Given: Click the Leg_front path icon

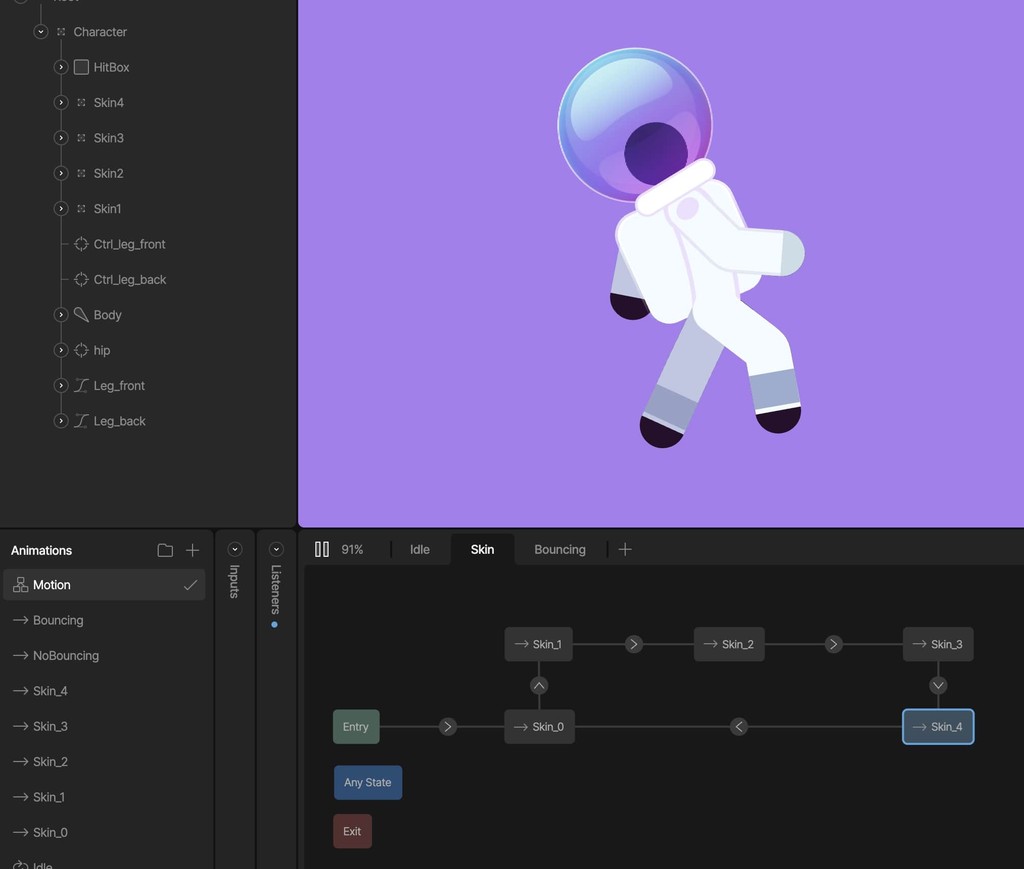Looking at the screenshot, I should coord(81,386).
